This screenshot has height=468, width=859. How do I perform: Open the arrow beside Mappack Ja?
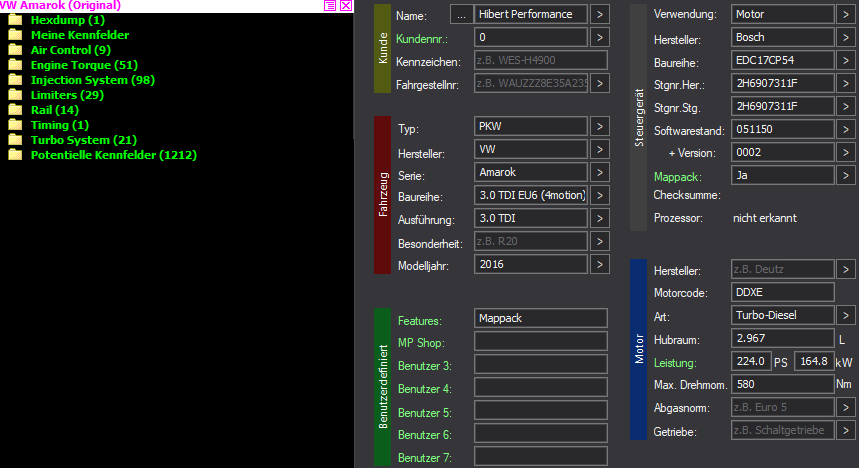[x=846, y=176]
